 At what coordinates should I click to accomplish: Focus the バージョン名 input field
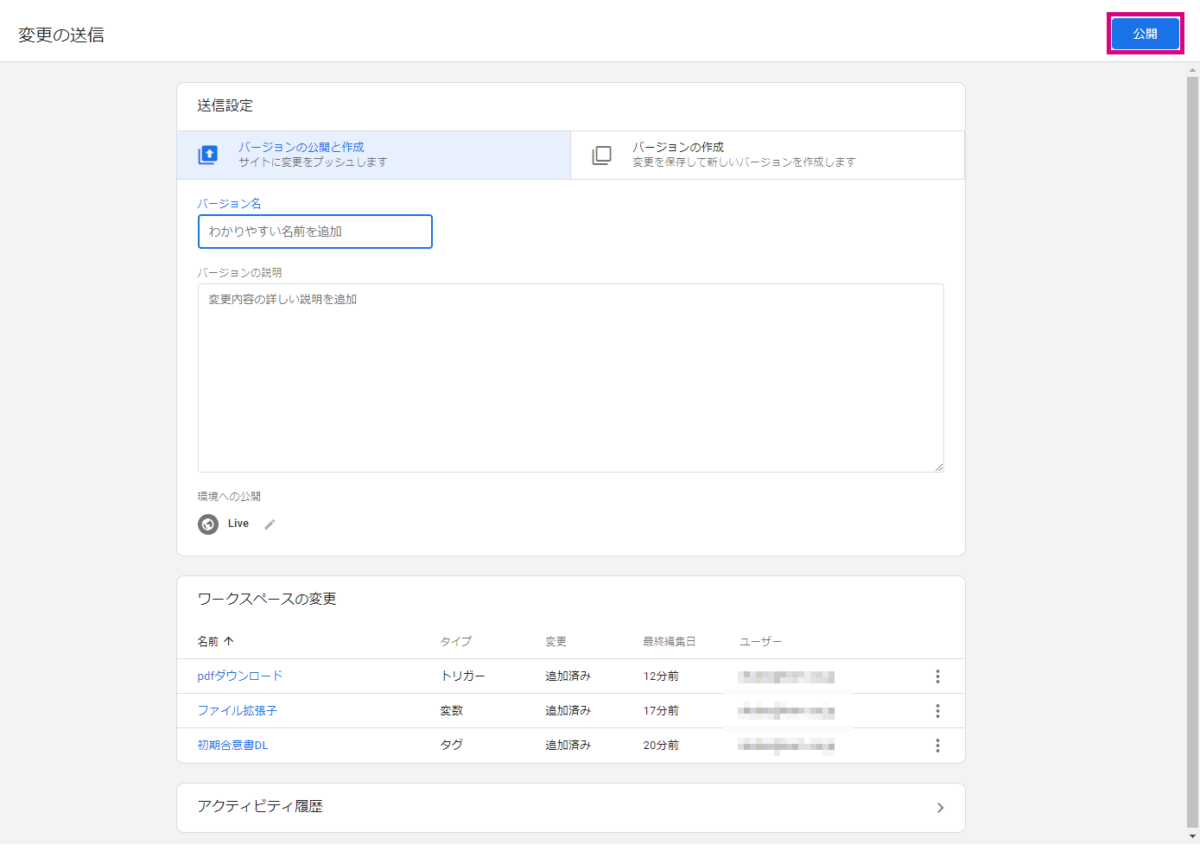coord(315,231)
